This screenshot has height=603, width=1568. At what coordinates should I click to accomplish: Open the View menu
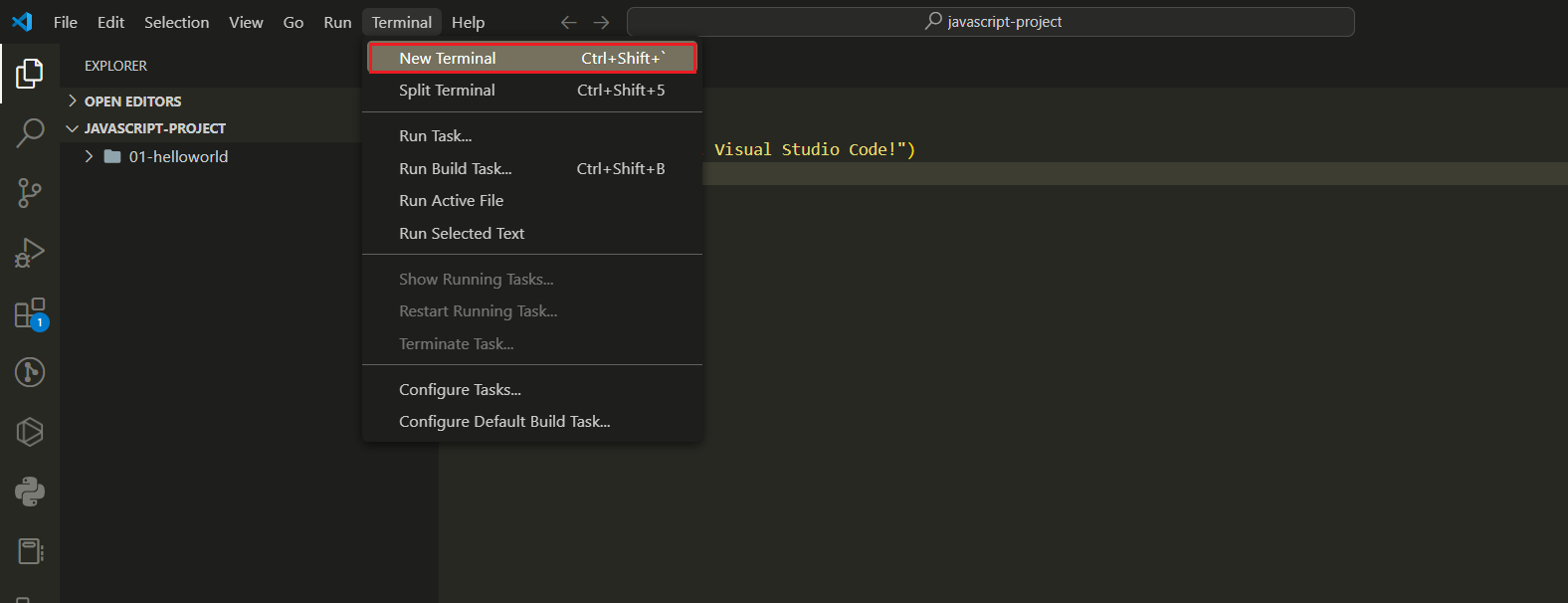point(246,22)
